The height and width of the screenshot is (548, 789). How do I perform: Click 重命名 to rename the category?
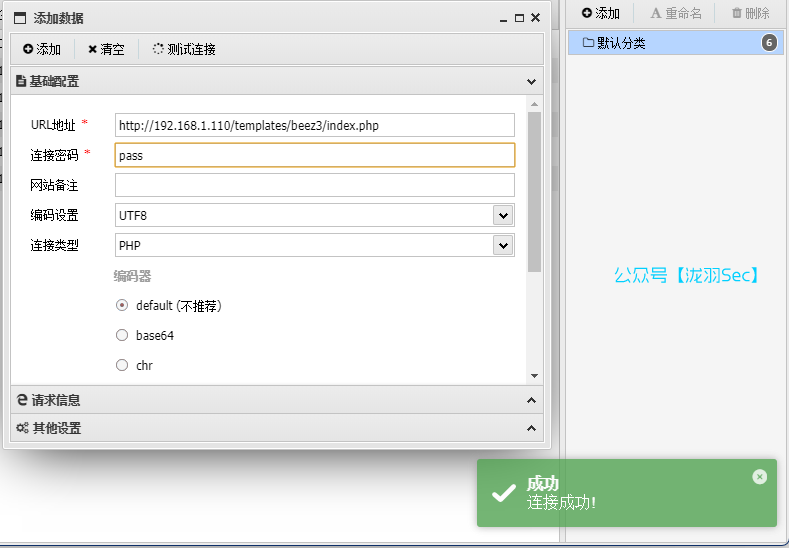coord(676,13)
